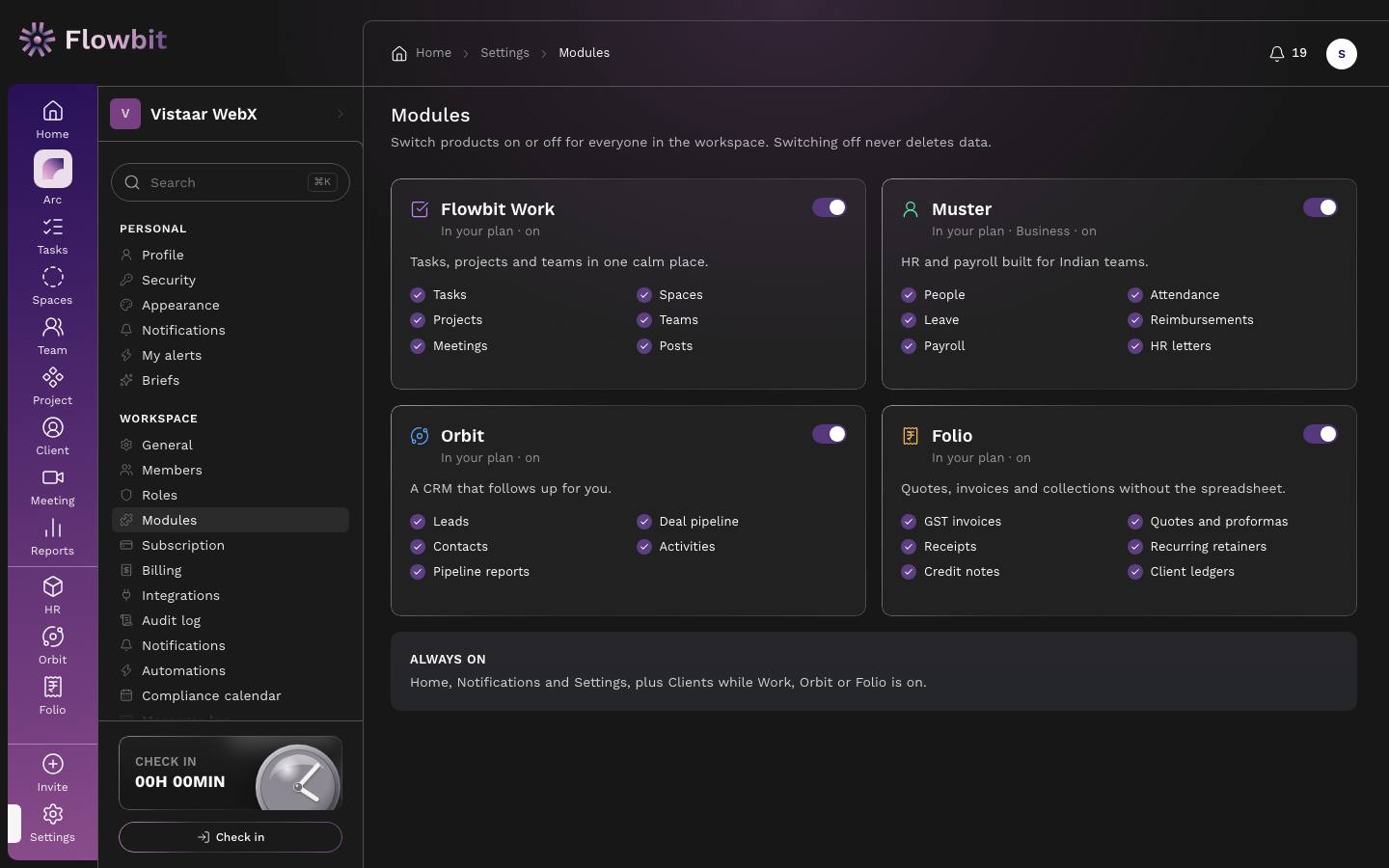The width and height of the screenshot is (1389, 868).
Task: Click the Flowbit Work card icon
Action: pyautogui.click(x=420, y=209)
